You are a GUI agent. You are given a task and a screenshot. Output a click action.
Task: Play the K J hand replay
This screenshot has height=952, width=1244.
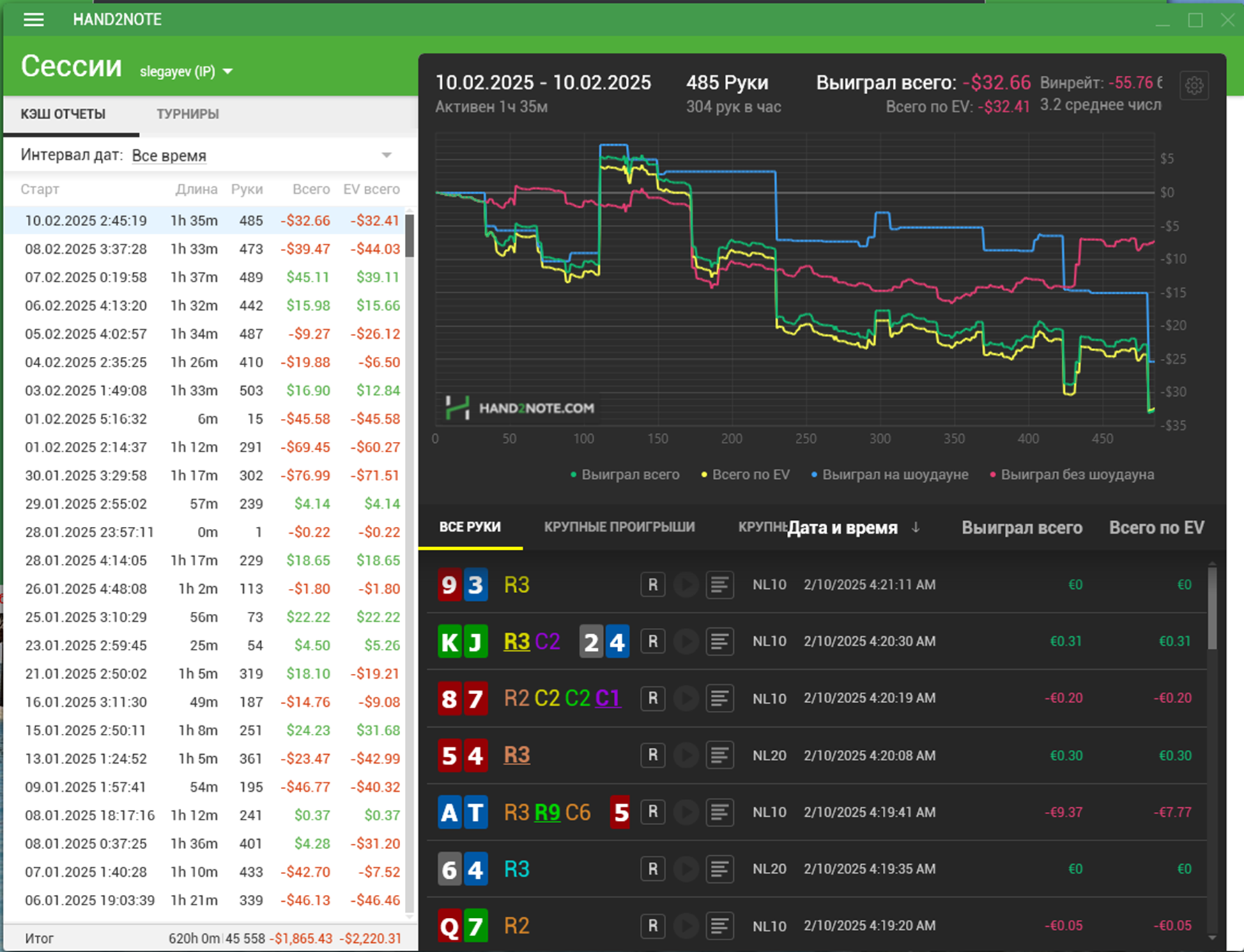pos(686,641)
